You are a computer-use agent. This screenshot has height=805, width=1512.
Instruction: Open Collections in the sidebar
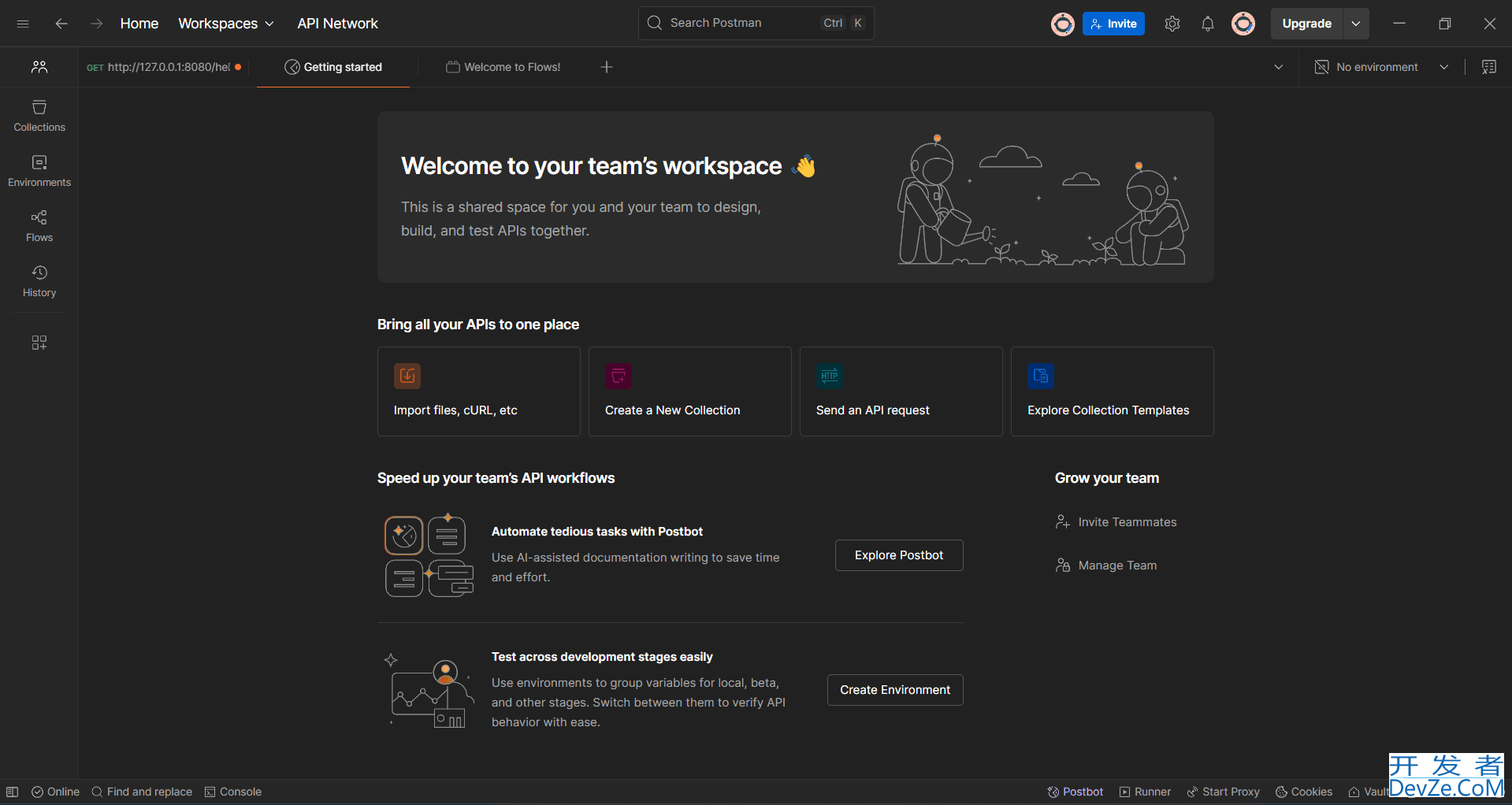click(39, 116)
